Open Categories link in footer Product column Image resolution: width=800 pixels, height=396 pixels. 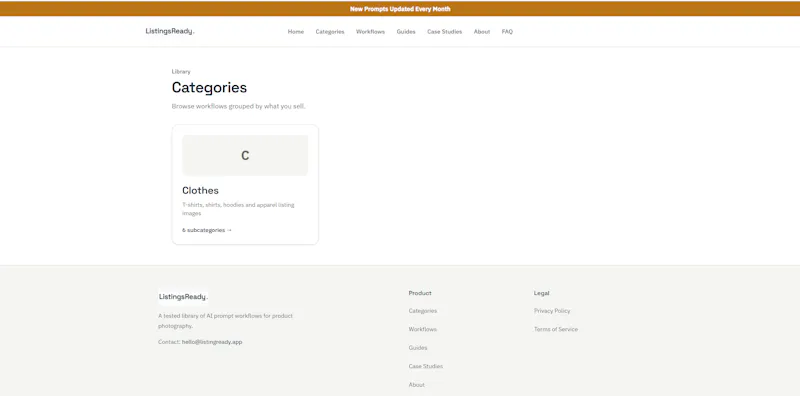tap(423, 311)
